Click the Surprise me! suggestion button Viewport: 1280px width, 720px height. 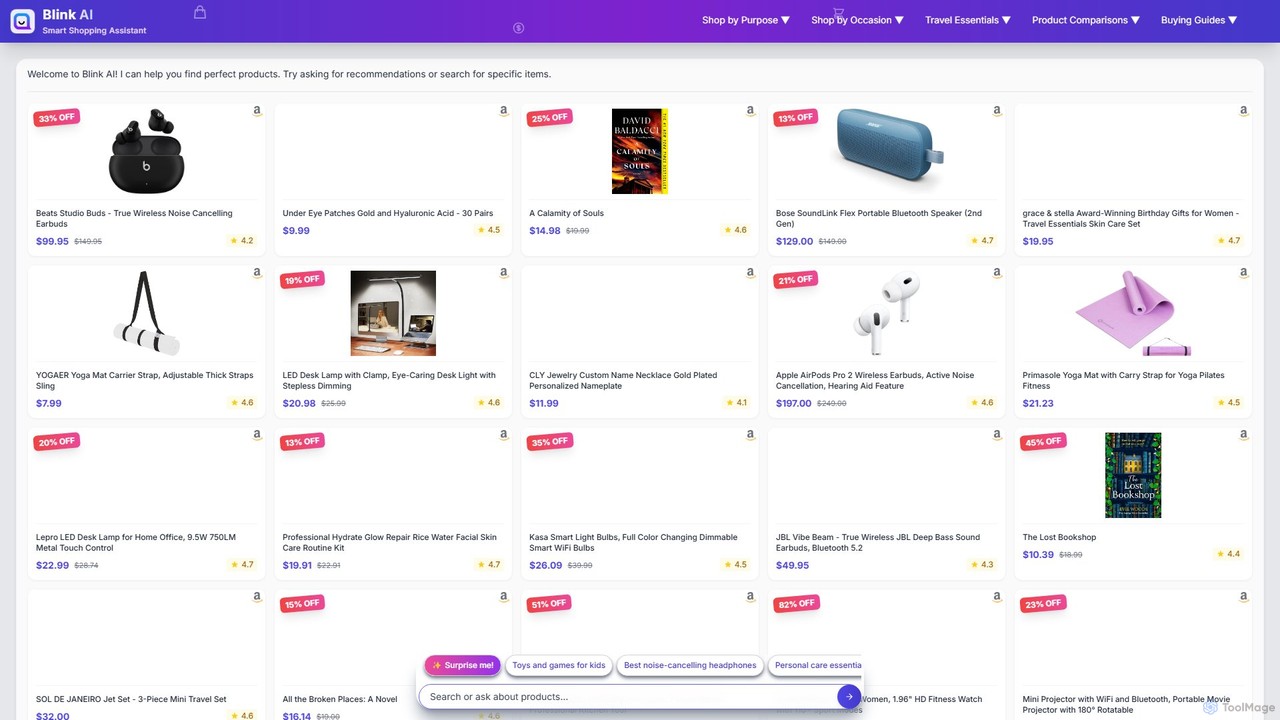coord(463,665)
